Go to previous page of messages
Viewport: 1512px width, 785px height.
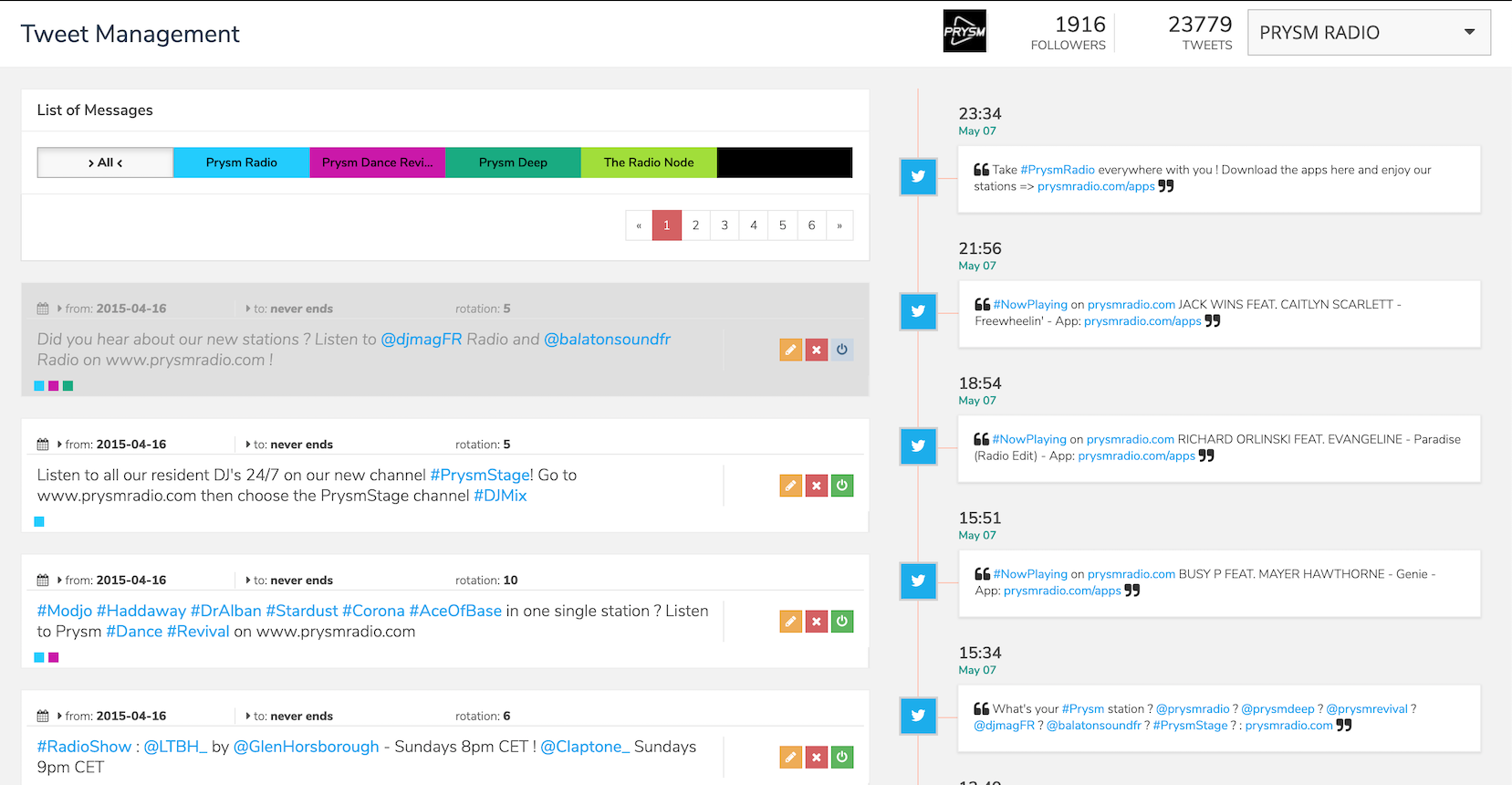[639, 225]
